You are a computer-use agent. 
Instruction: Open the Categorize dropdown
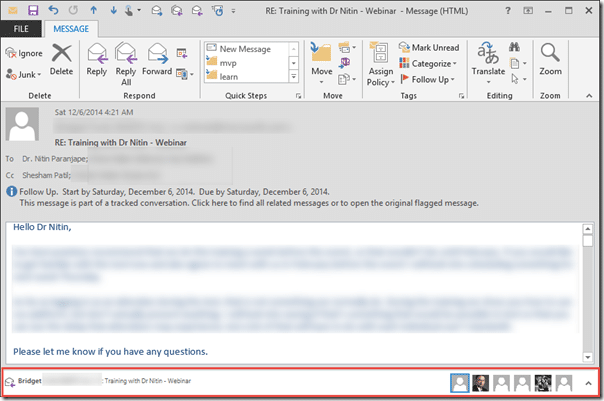pos(430,63)
